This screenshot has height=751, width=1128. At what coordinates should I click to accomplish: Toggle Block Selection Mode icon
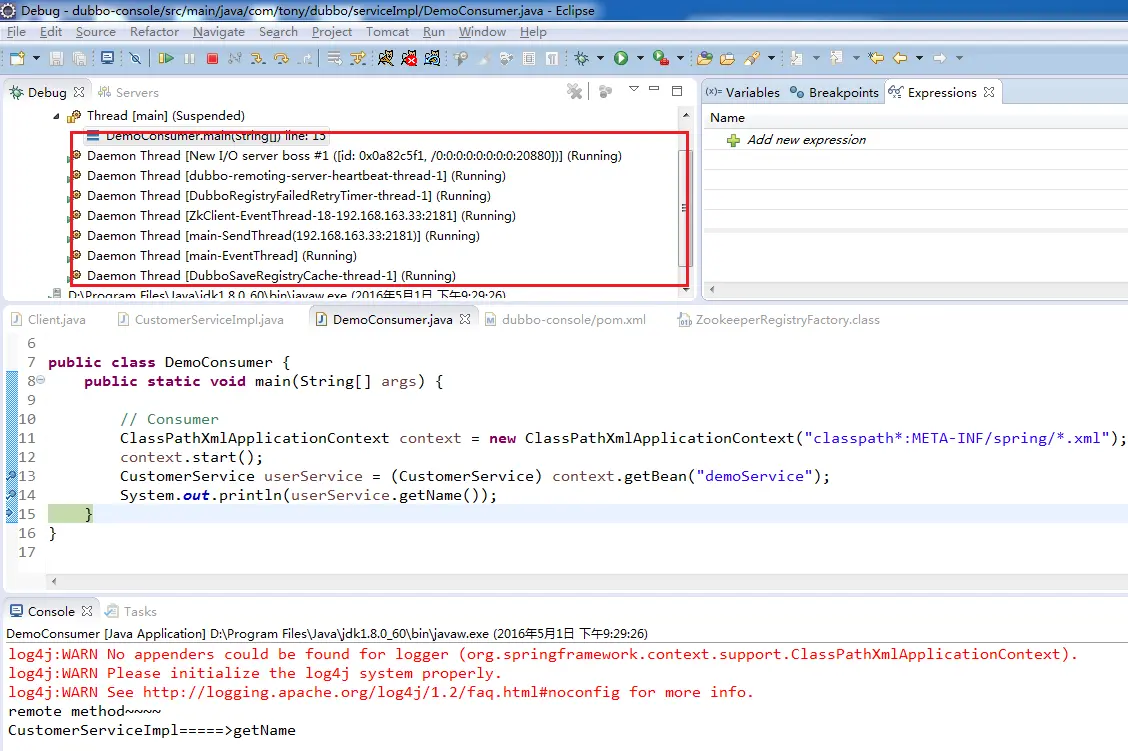pyautogui.click(x=529, y=58)
